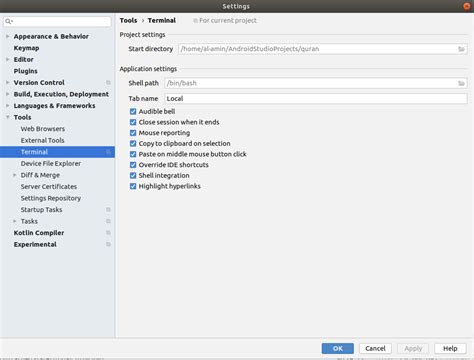Click the Editor tree label
This screenshot has height=360, width=474.
click(23, 59)
